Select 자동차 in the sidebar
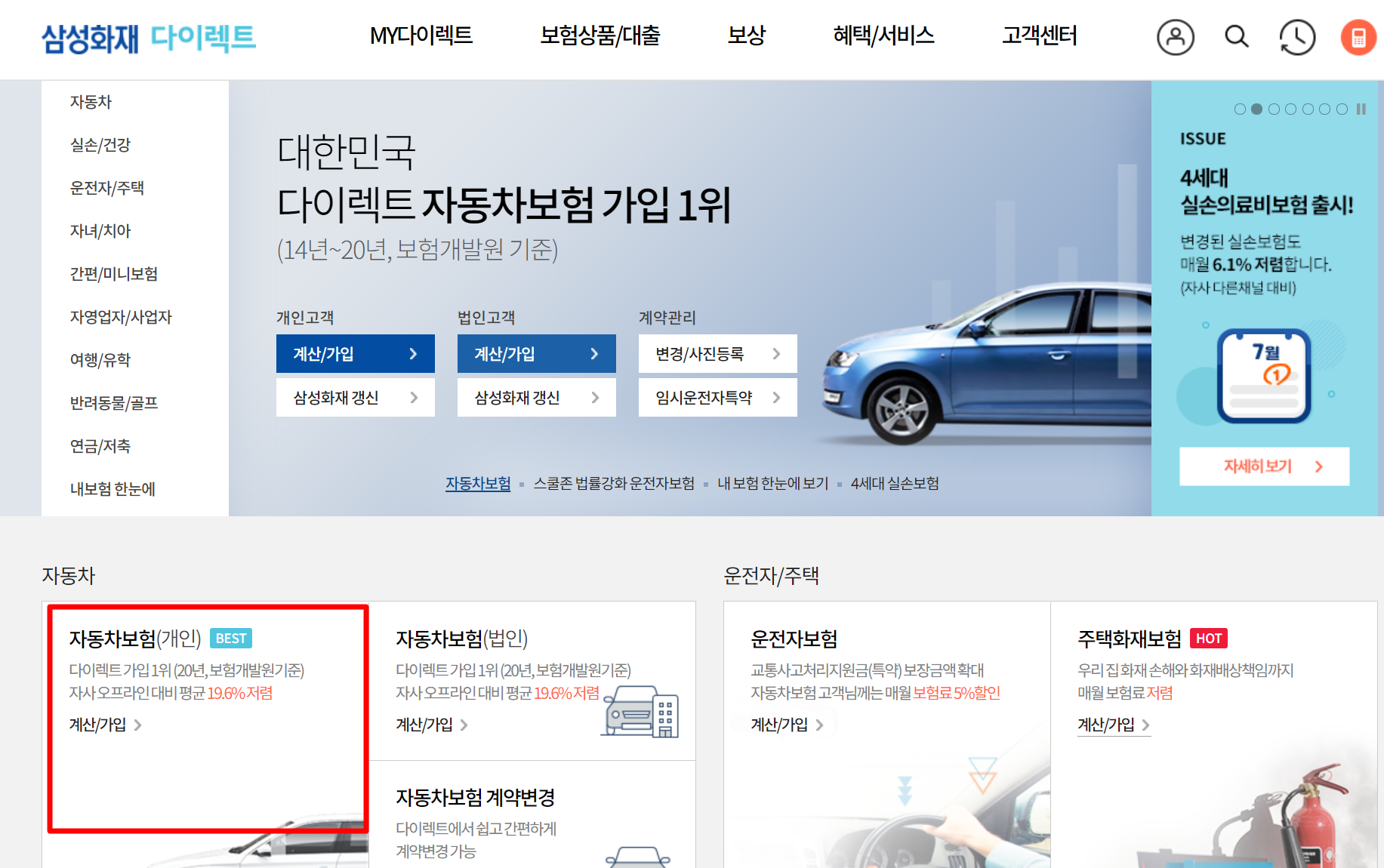Screen dimensions: 1384x868 click(91, 102)
